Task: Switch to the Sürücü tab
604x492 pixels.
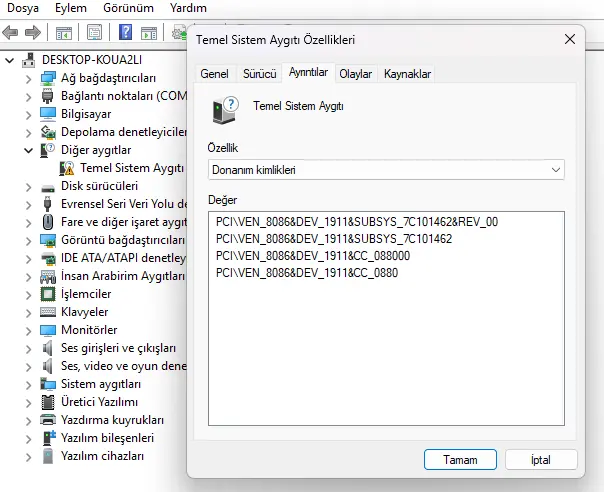Action: [259, 74]
